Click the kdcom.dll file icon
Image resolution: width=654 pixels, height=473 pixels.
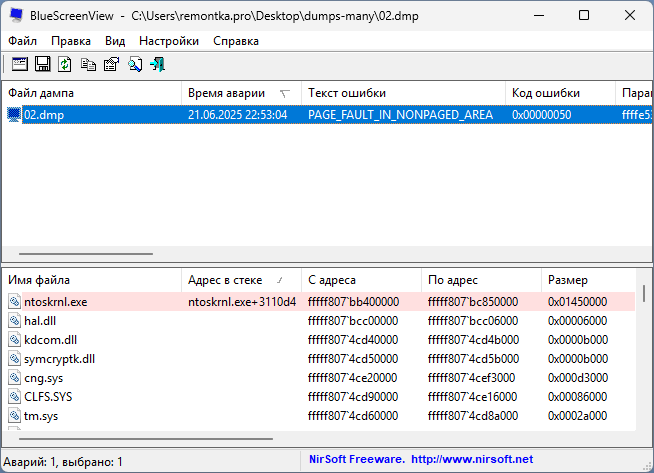point(15,340)
